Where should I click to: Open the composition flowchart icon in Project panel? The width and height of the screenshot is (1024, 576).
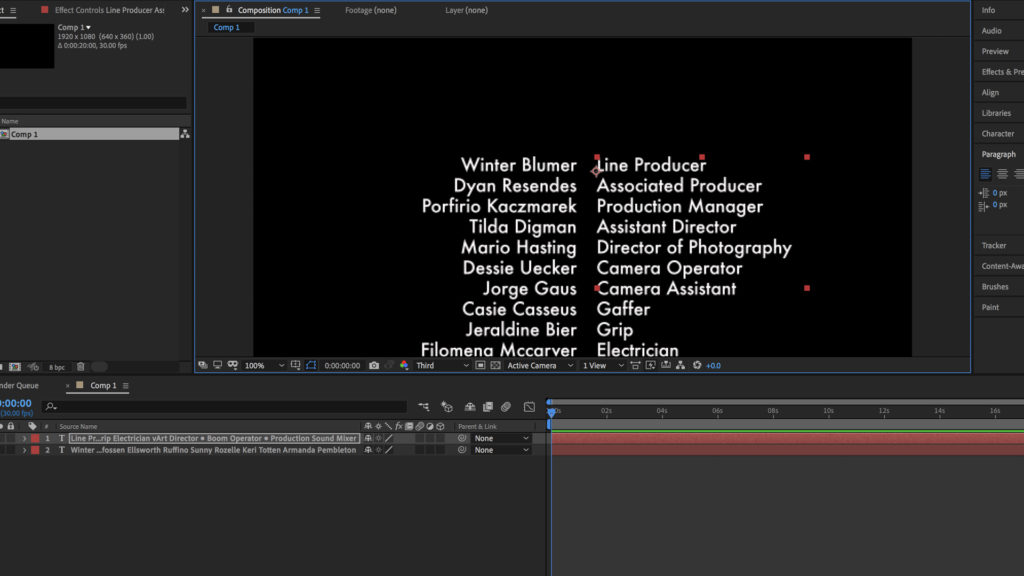click(185, 134)
